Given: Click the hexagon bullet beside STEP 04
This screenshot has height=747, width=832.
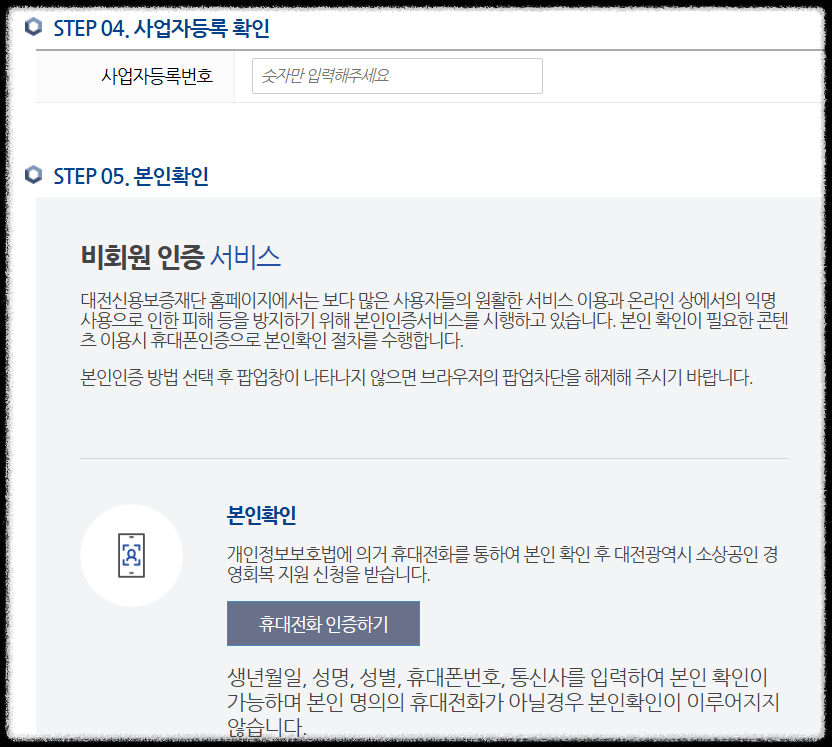Looking at the screenshot, I should (x=33, y=27).
